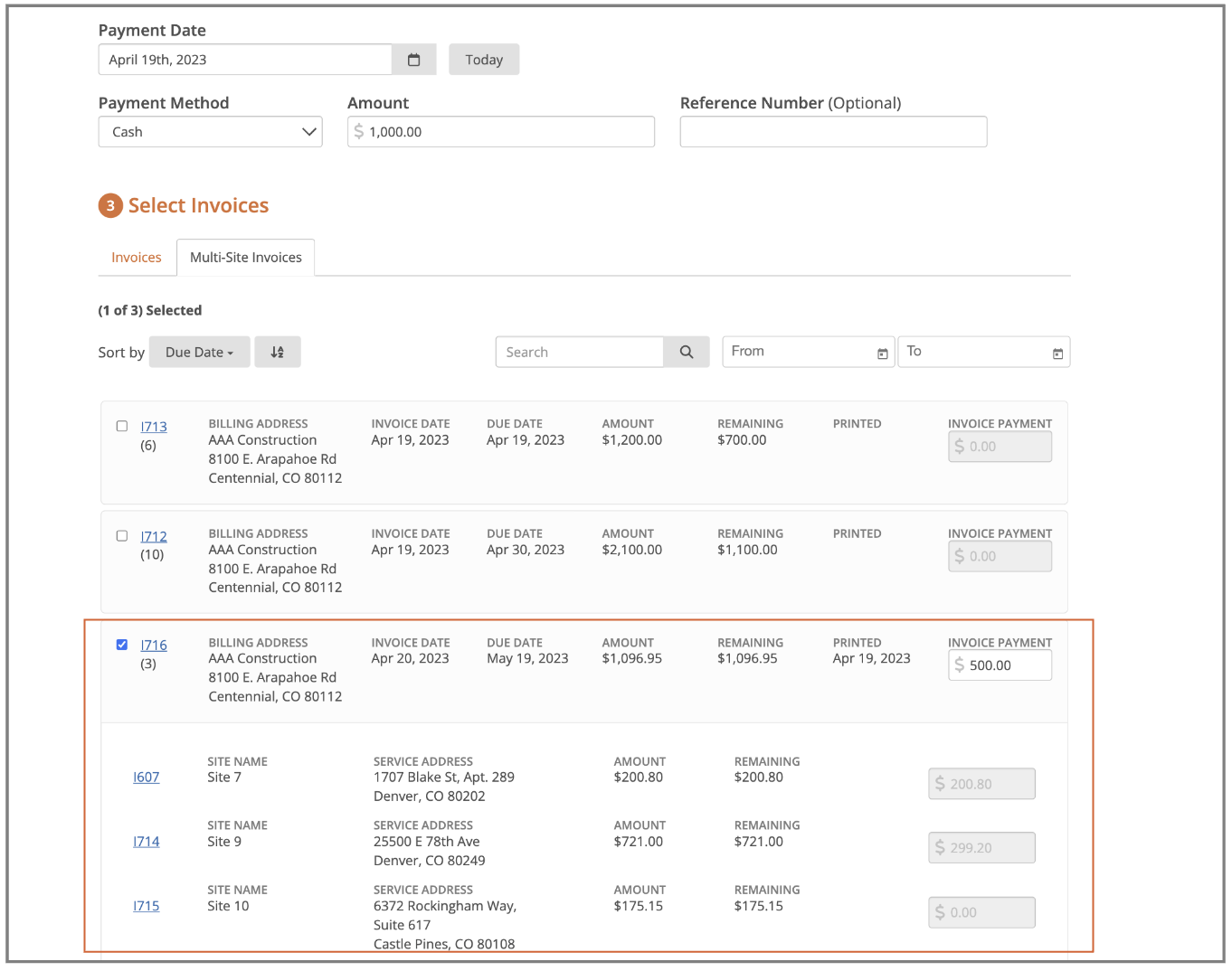Open the Payment Date calendar picker icon
1232x971 pixels.
click(414, 60)
